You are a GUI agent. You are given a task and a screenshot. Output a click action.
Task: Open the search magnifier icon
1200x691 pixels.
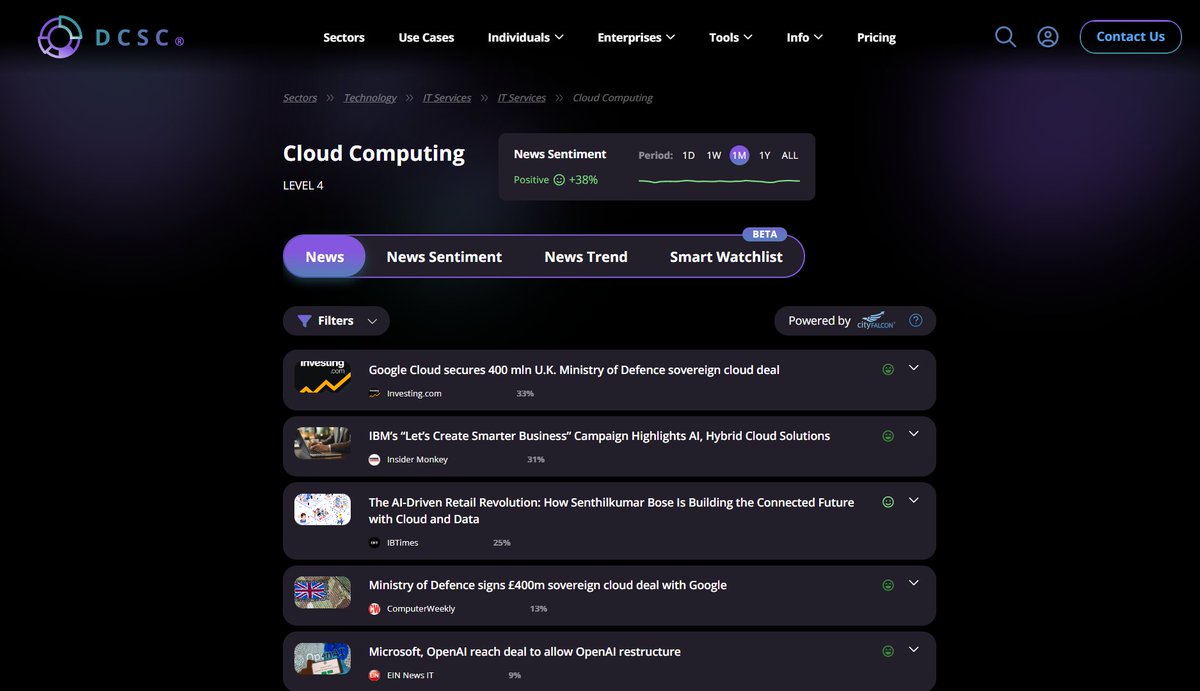1005,36
